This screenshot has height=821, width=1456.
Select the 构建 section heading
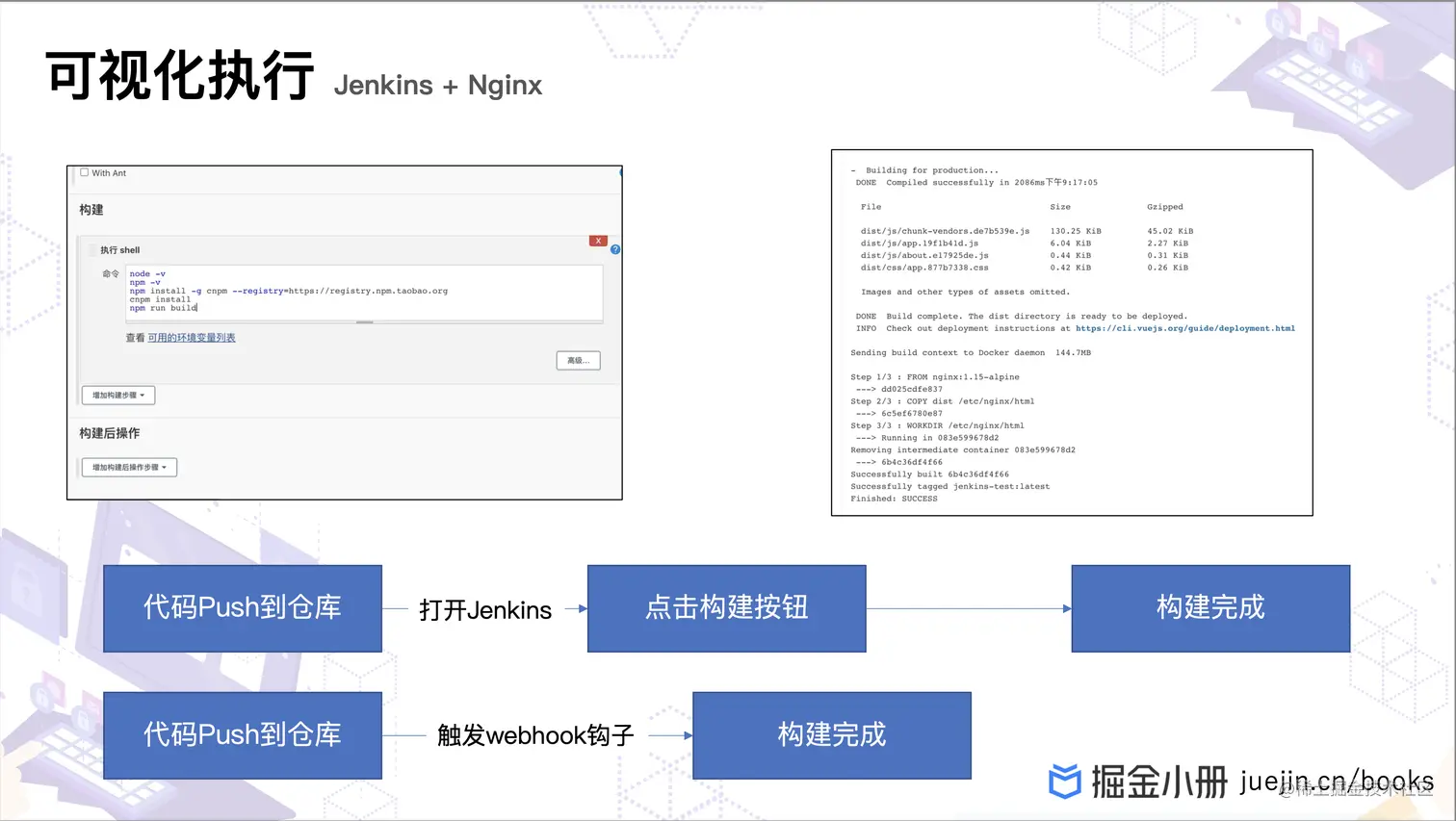(x=91, y=210)
